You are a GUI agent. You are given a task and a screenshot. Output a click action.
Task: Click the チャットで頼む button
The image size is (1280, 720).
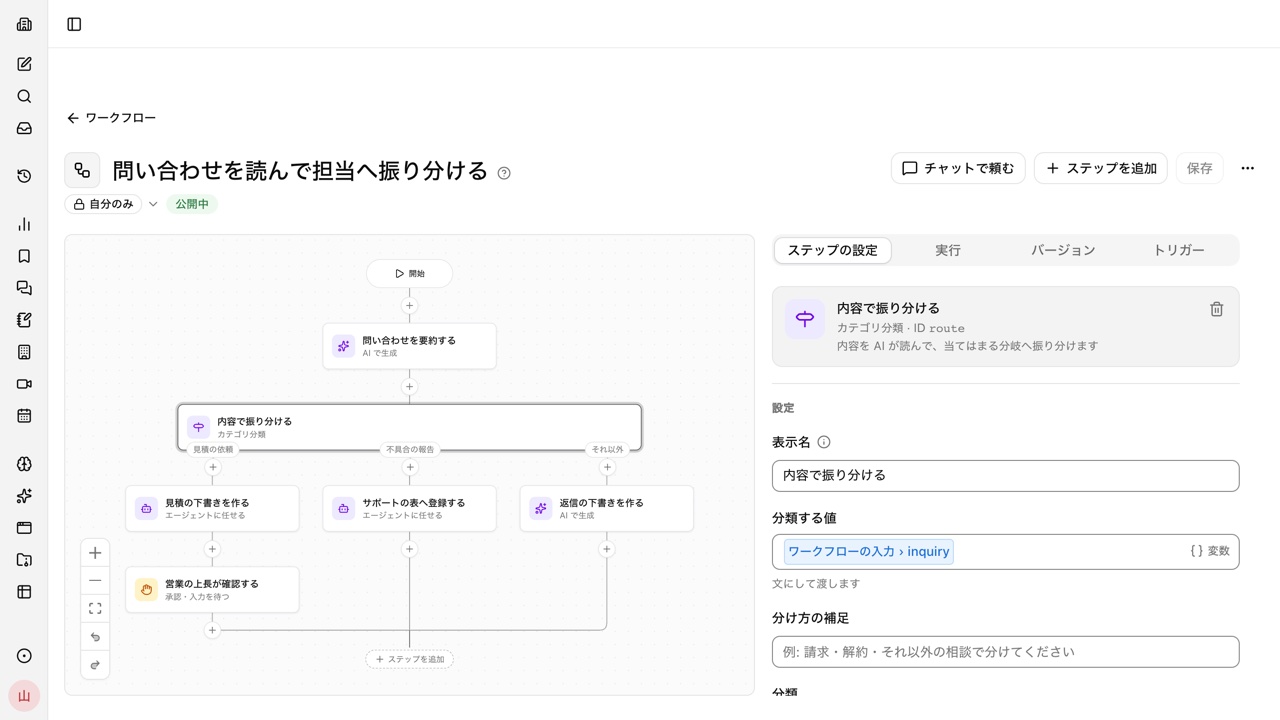(958, 168)
